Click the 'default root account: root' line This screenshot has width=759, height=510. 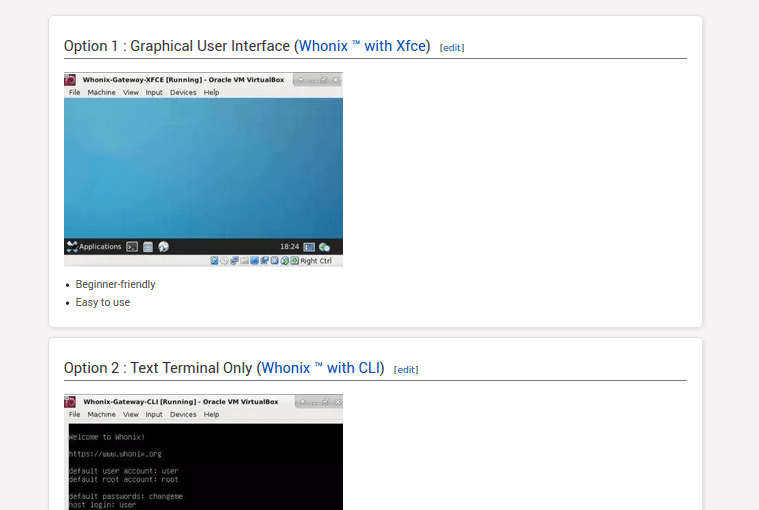pyautogui.click(x=123, y=480)
